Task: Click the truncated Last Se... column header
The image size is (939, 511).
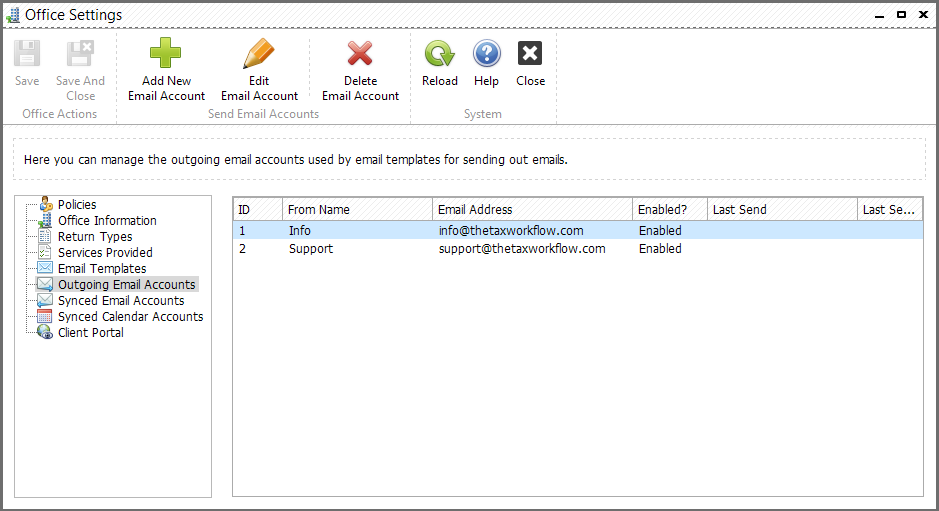Action: [889, 209]
